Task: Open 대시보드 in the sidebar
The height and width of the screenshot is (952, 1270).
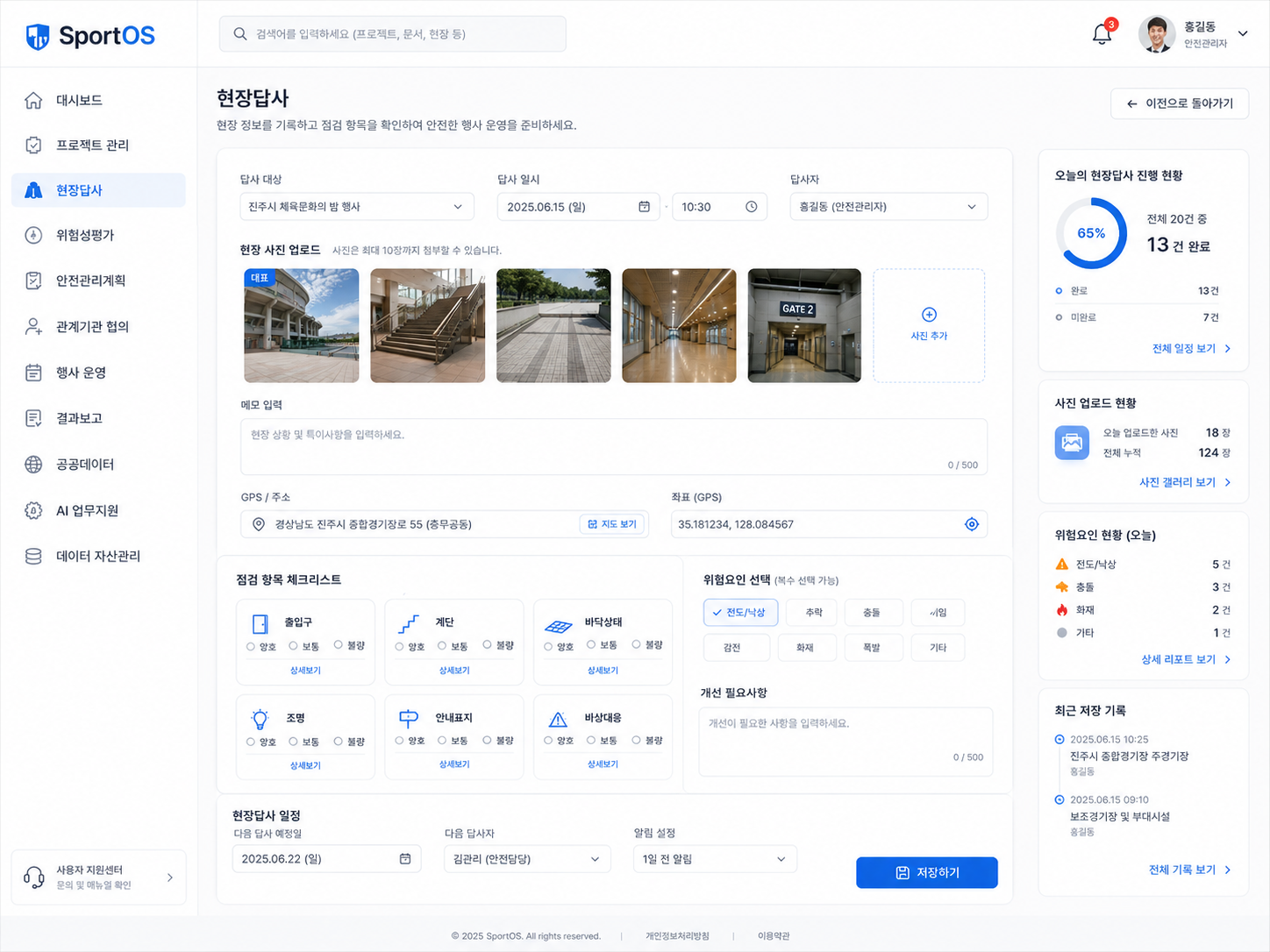Action: click(98, 100)
